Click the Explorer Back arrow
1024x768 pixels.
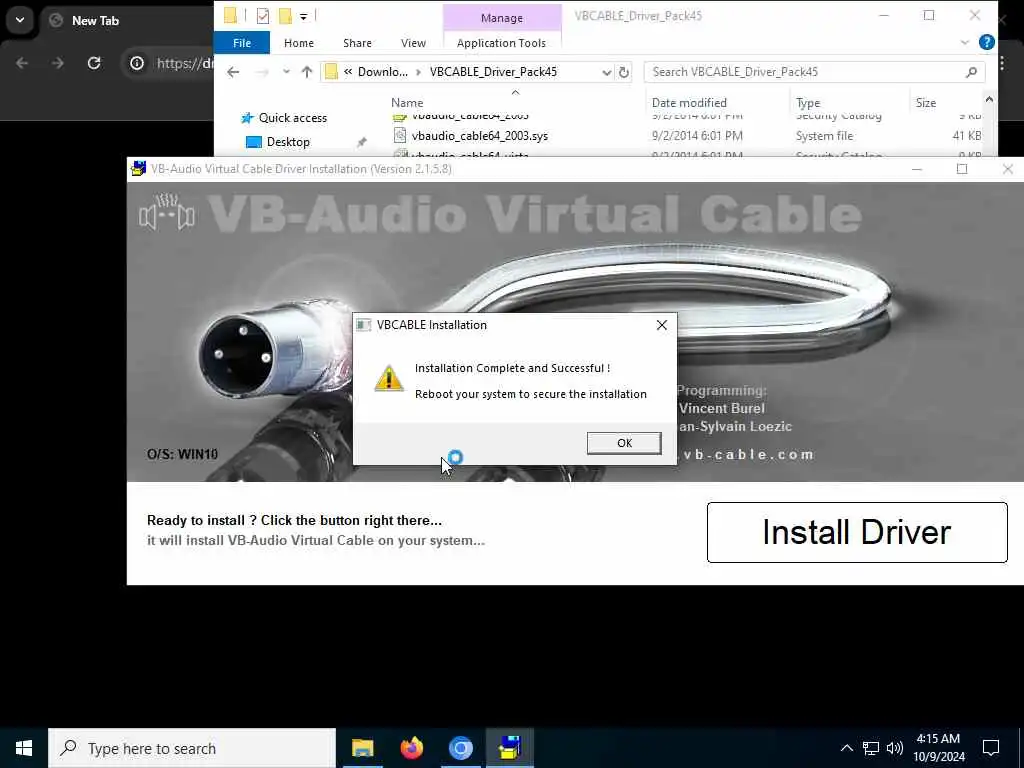click(233, 72)
